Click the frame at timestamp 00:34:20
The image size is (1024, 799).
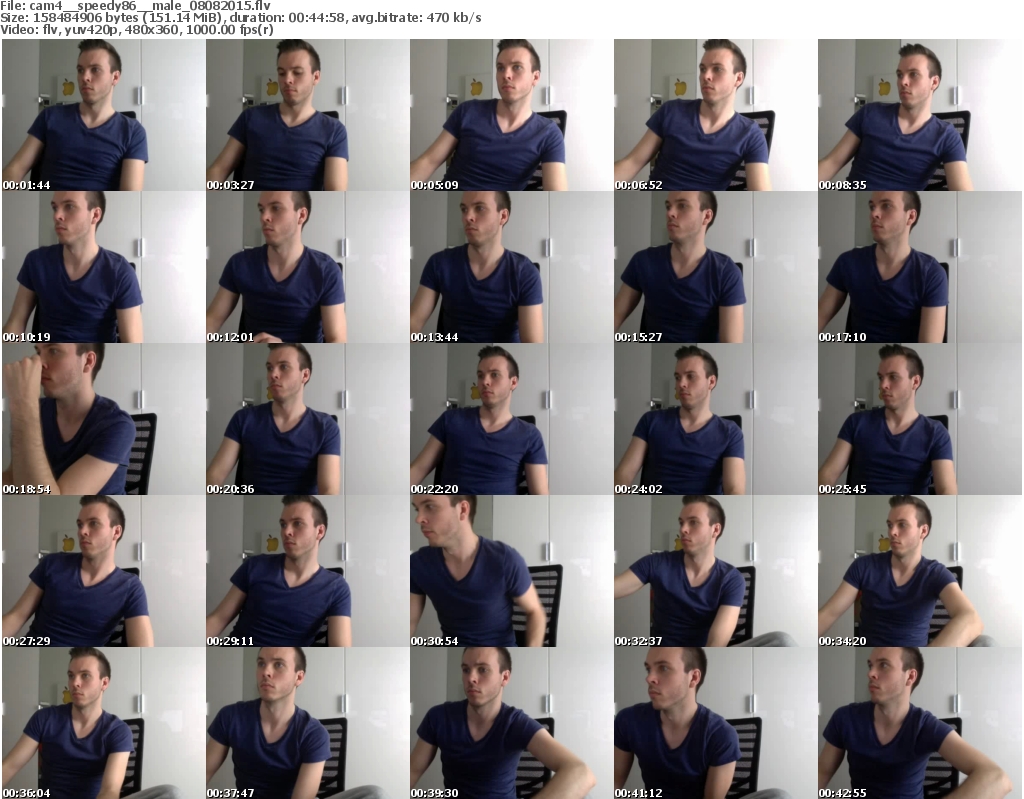pos(920,571)
